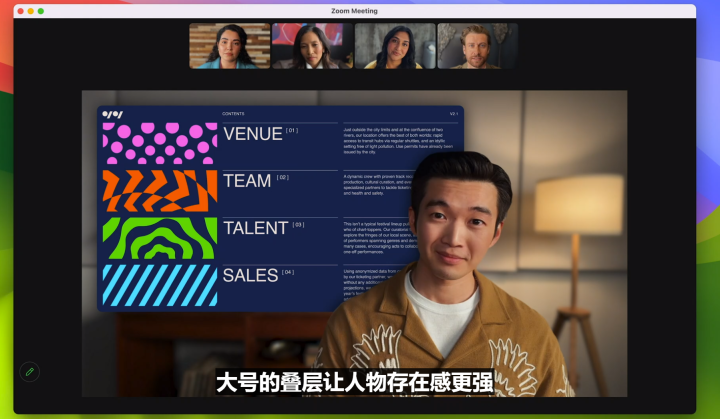Click the Zoom Meeting window title
This screenshot has height=419, width=720.
354,11
